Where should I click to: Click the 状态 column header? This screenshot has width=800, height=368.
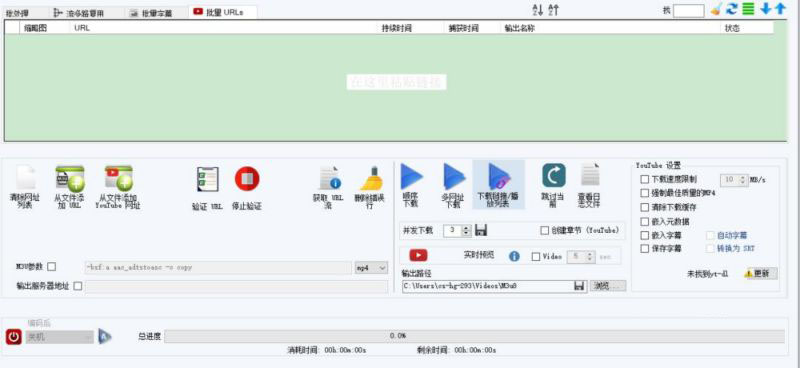[747, 28]
